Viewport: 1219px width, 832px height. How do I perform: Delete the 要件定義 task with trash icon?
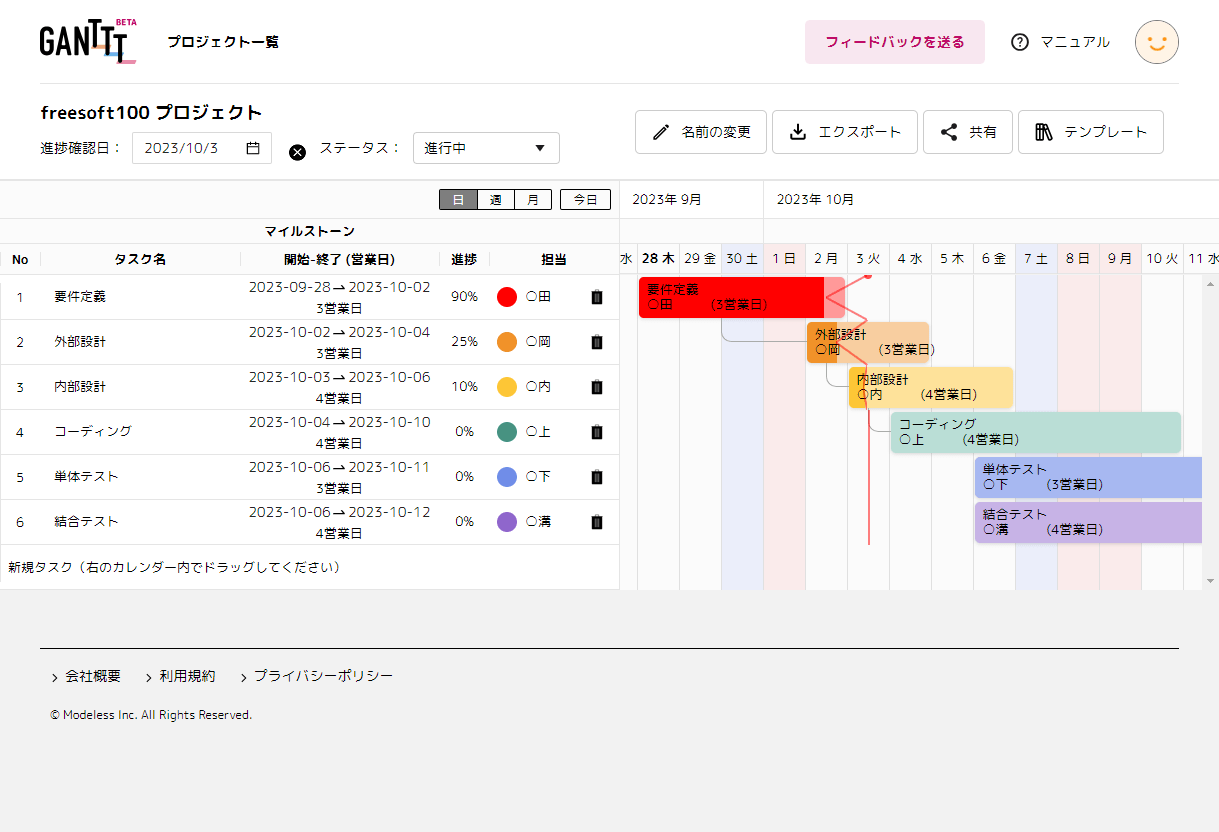(597, 297)
